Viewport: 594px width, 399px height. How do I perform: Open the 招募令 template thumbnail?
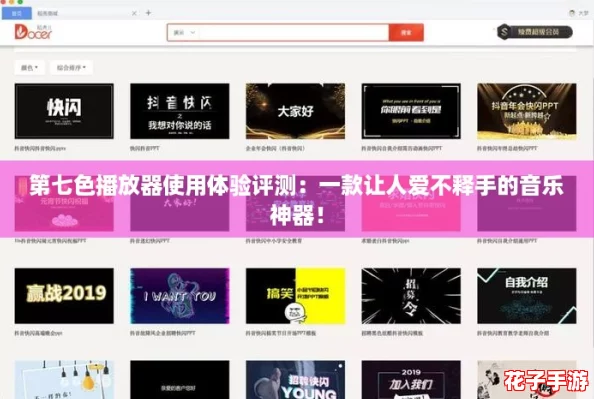pos(411,296)
